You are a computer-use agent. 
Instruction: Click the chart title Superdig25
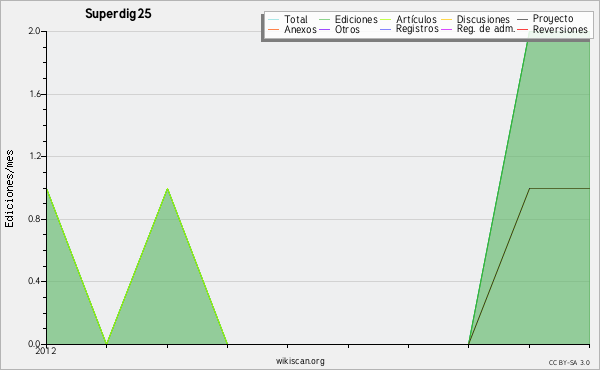118,14
